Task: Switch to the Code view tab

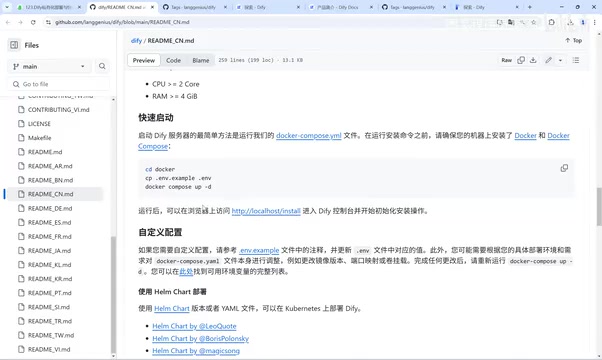Action: click(173, 60)
